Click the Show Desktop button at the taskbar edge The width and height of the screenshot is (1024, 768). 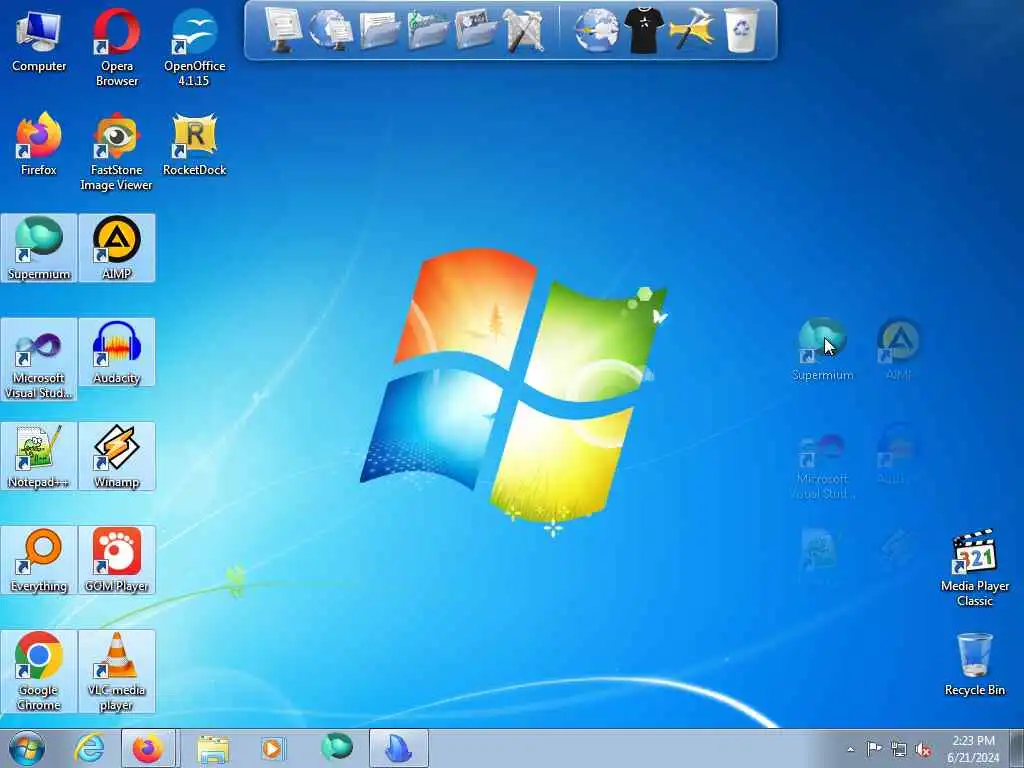[1017, 749]
